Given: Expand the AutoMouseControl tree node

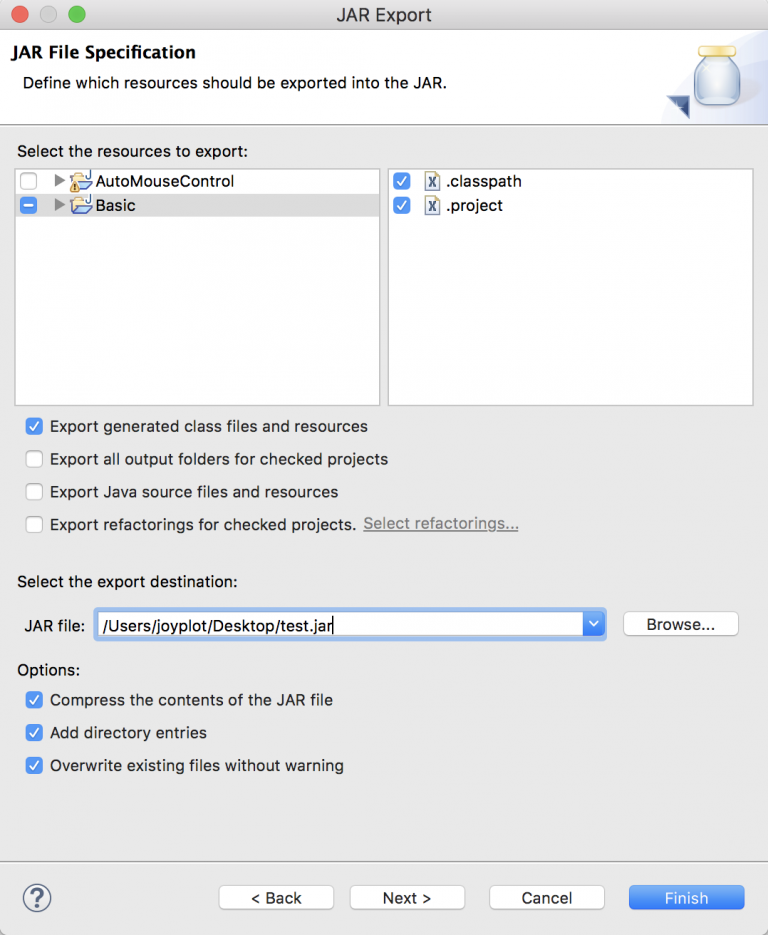Looking at the screenshot, I should tap(60, 181).
